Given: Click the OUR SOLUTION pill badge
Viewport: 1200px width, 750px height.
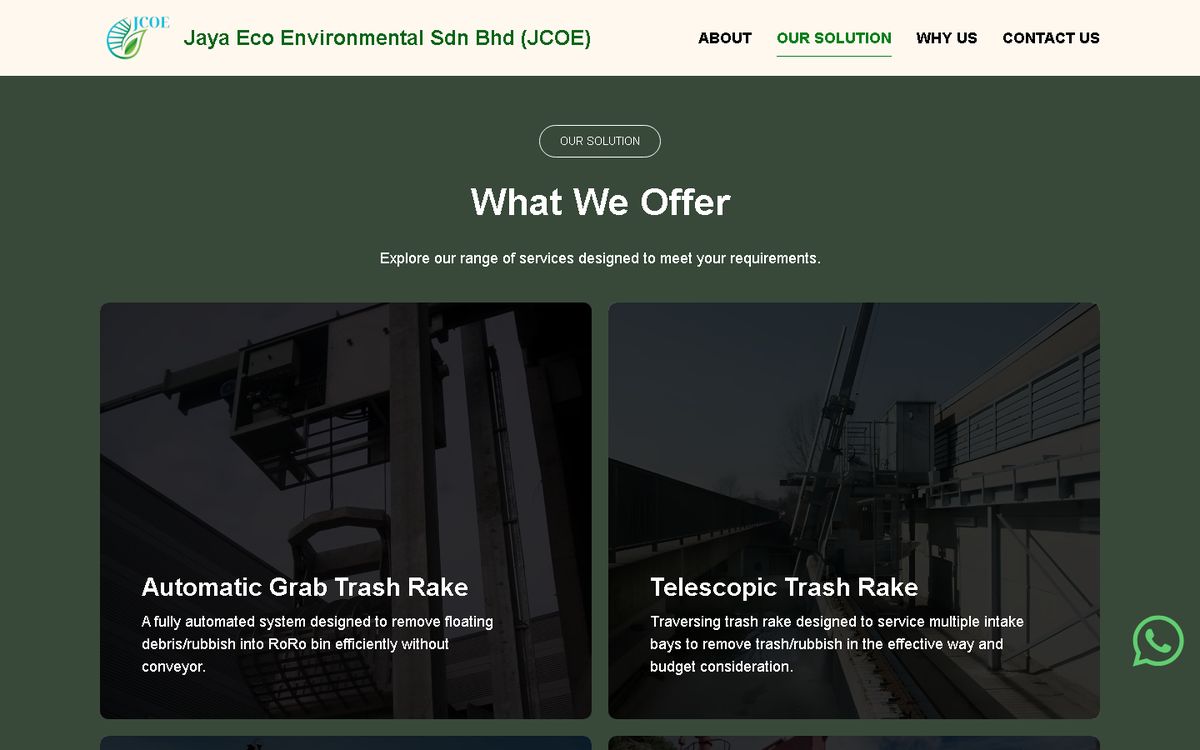Looking at the screenshot, I should [x=600, y=141].
